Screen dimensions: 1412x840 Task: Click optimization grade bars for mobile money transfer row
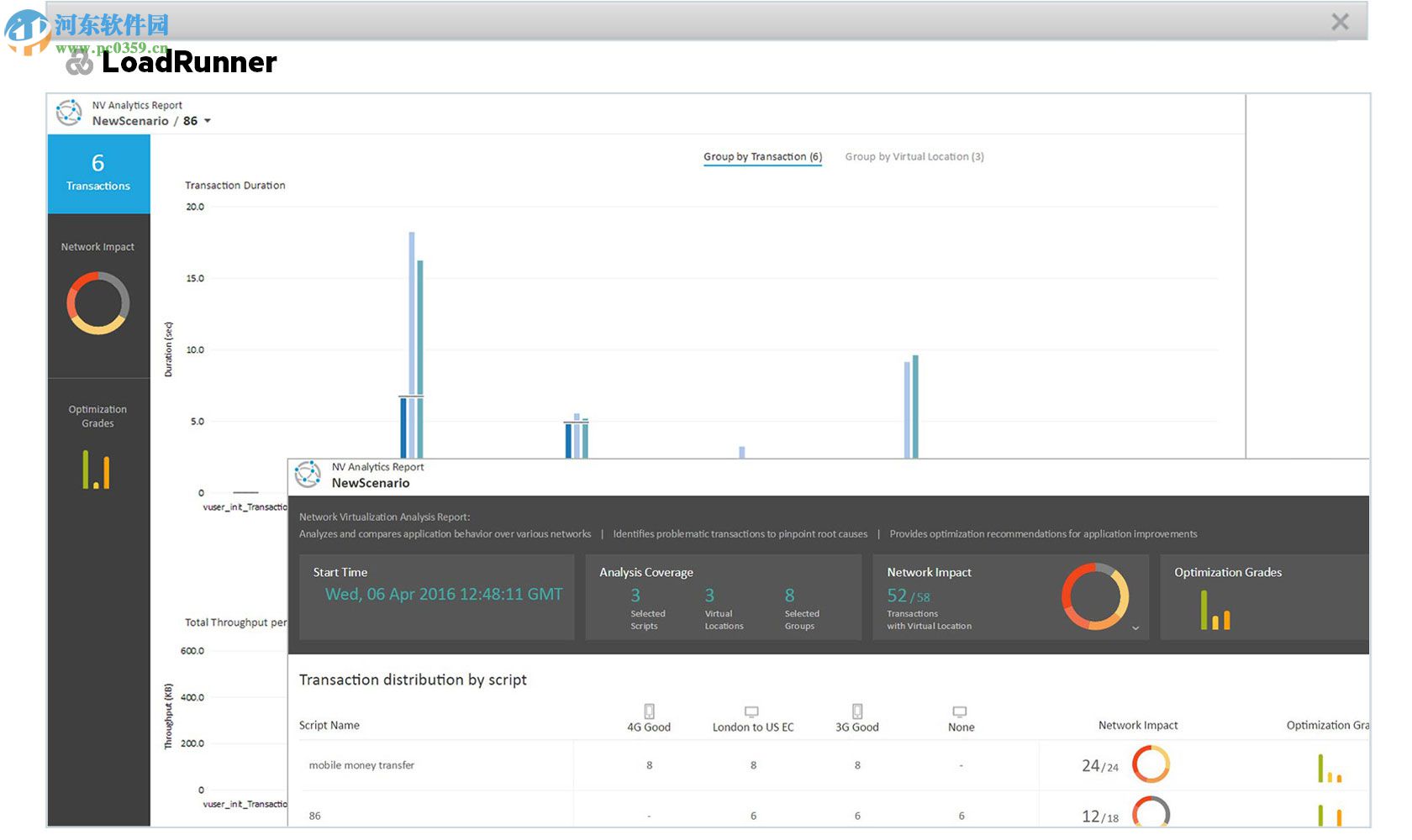coord(1330,768)
